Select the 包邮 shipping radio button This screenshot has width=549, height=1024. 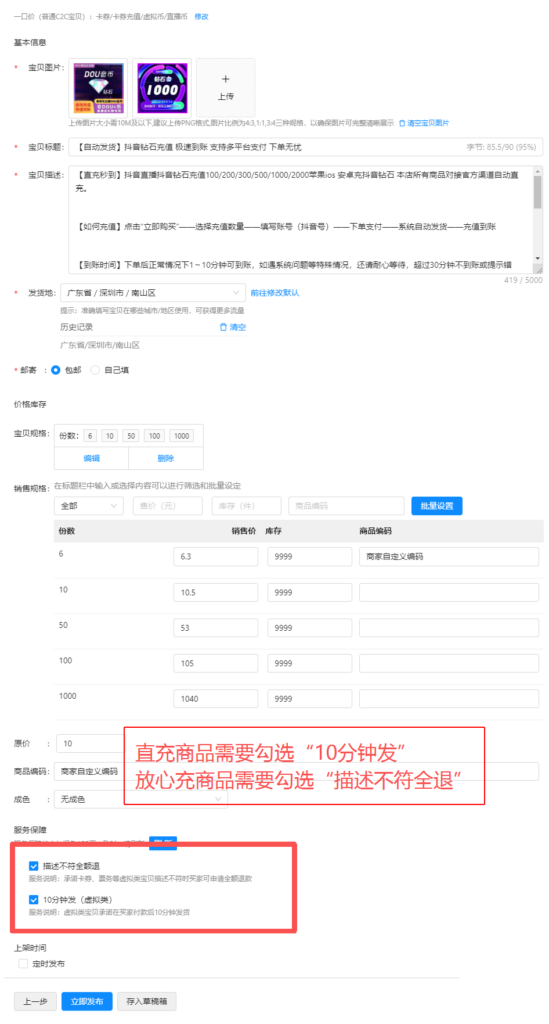(55, 370)
